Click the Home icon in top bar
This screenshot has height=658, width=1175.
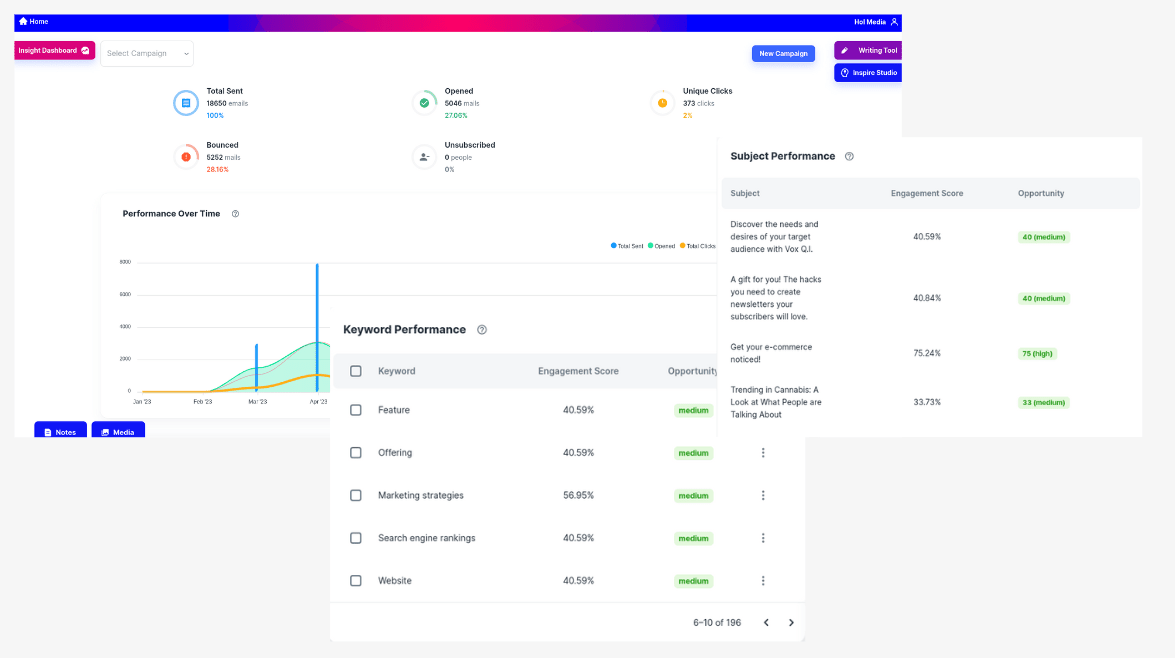coord(23,21)
